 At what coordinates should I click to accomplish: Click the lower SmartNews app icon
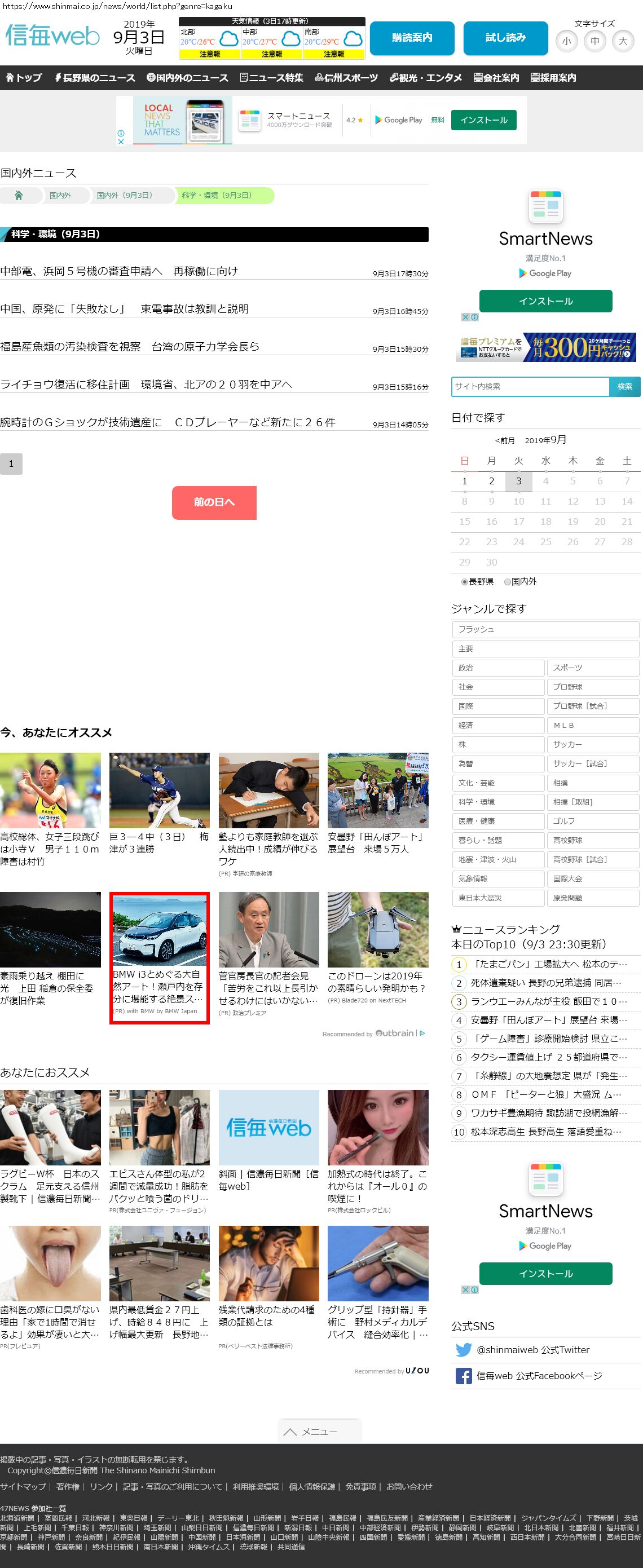[545, 1180]
